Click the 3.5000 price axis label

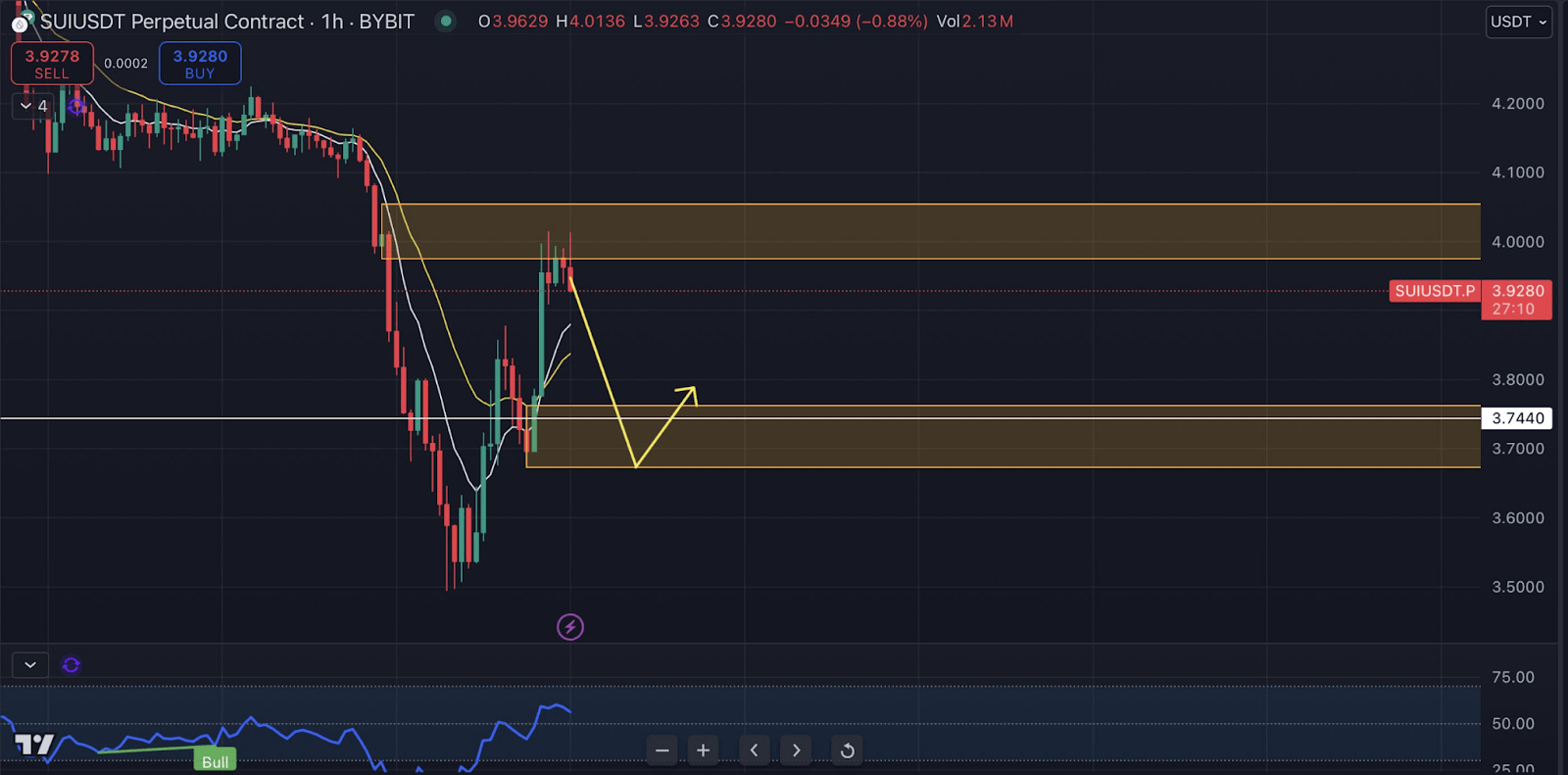tap(1517, 588)
